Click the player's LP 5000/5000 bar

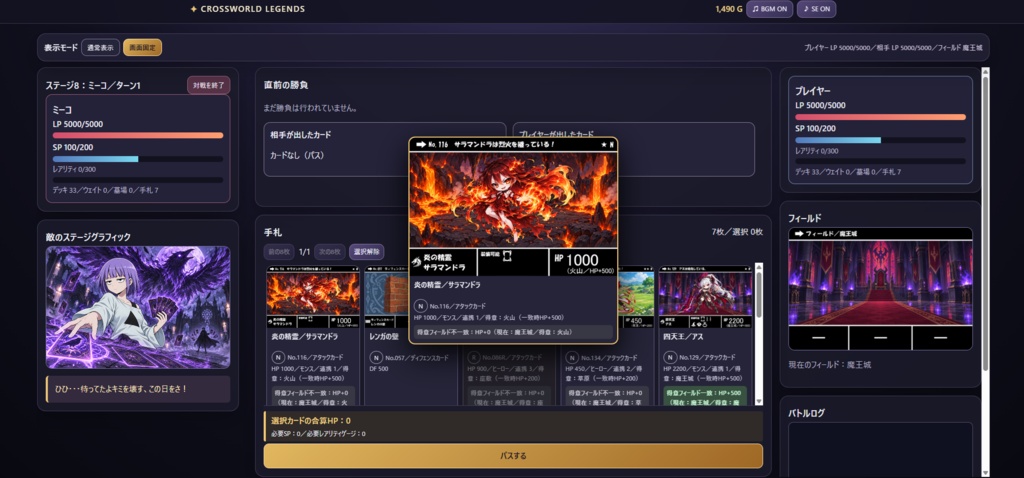(880, 117)
